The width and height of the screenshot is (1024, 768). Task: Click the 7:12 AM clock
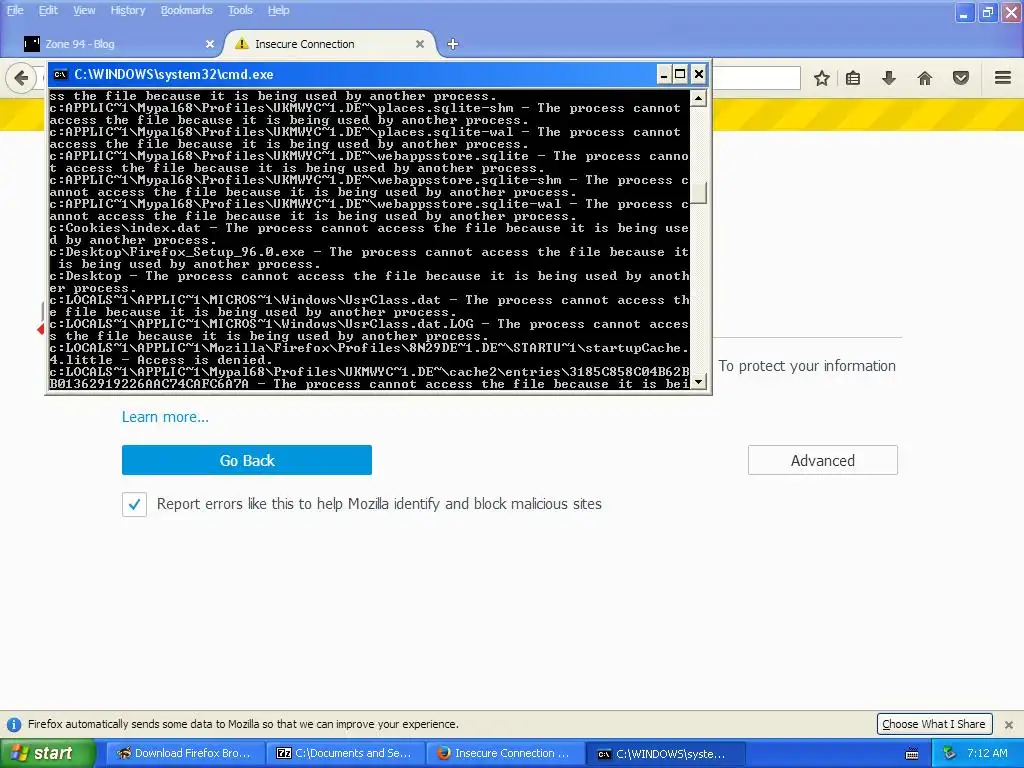coord(987,753)
